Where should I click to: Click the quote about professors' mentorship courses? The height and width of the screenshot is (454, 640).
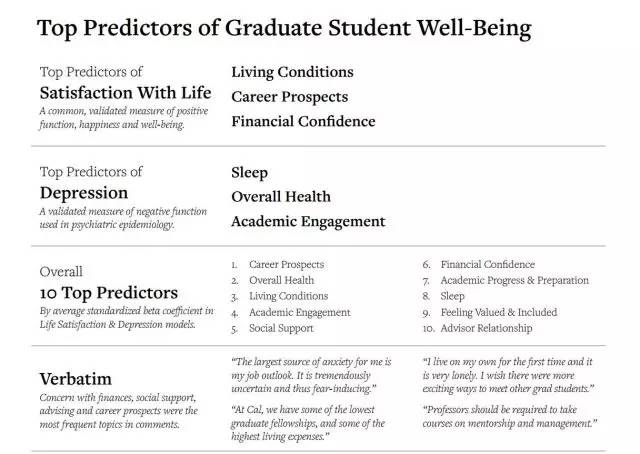tap(510, 416)
